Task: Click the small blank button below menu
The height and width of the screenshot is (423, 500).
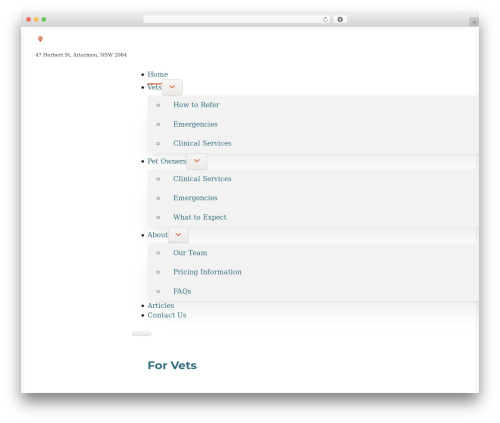Action: (142, 333)
